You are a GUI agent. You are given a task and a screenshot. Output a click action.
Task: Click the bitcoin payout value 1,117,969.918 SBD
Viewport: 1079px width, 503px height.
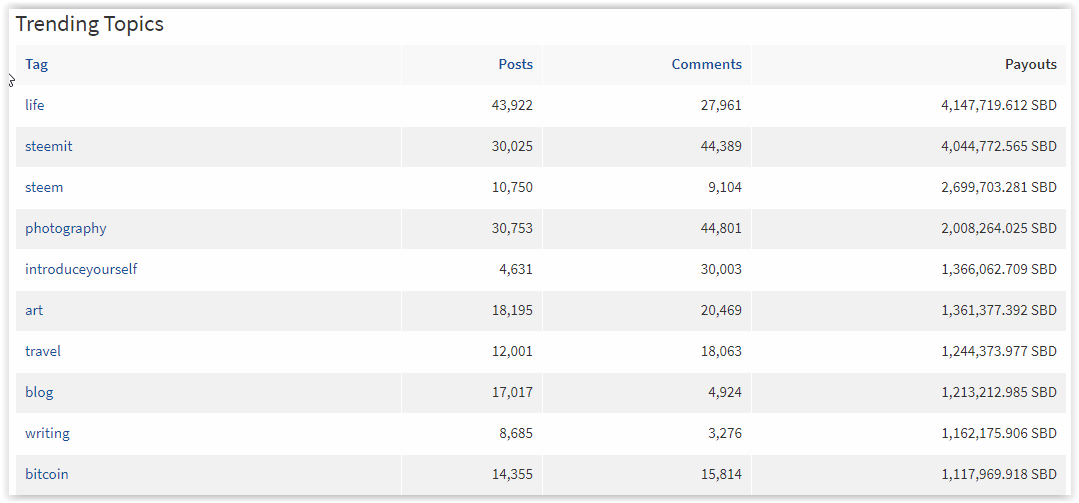[x=998, y=474]
